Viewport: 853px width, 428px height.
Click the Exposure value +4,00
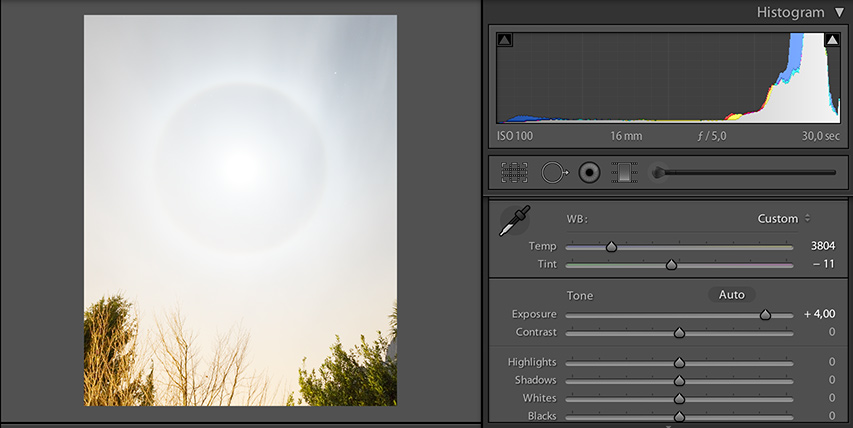click(819, 314)
